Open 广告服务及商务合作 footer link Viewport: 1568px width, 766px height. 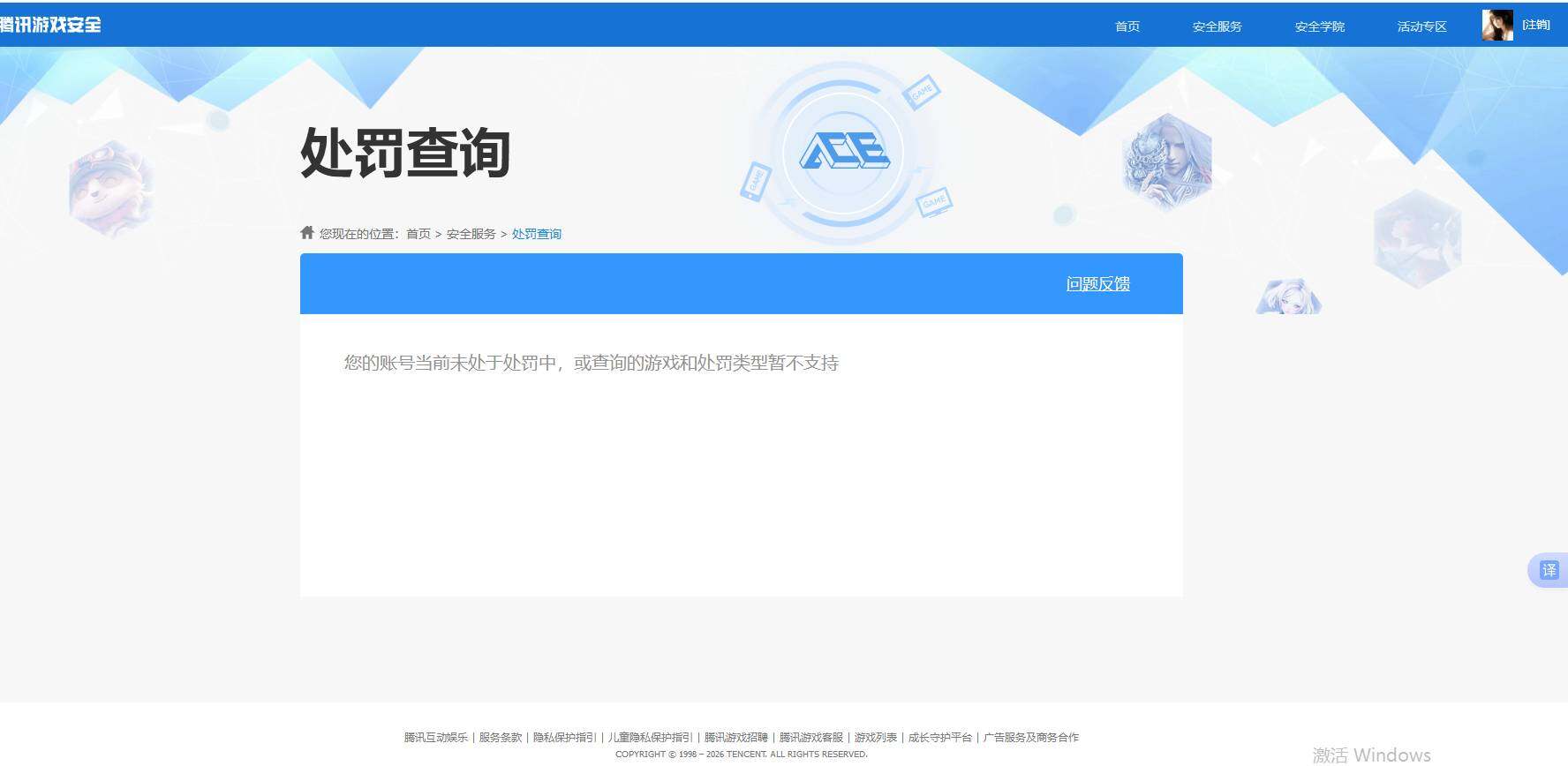[x=1031, y=737]
